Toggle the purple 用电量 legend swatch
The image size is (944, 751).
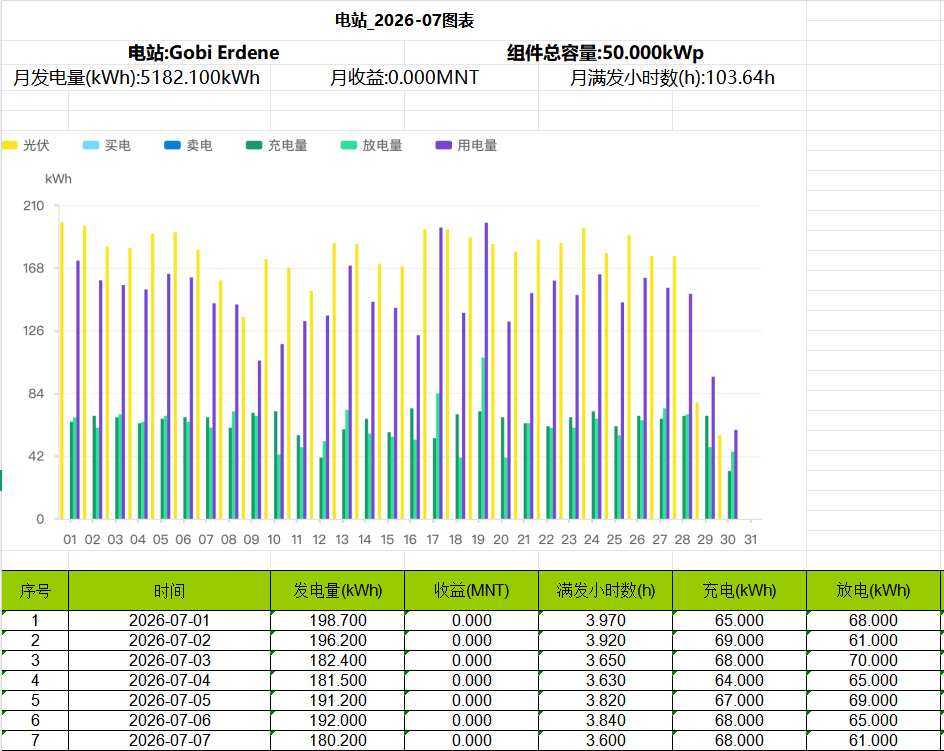[x=444, y=145]
